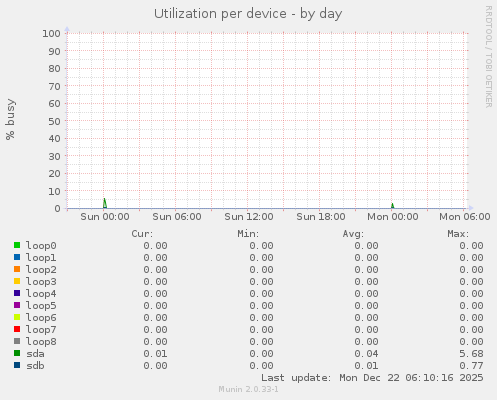
Task: Click the green sda spike near Sun 00:00
Action: (105, 203)
